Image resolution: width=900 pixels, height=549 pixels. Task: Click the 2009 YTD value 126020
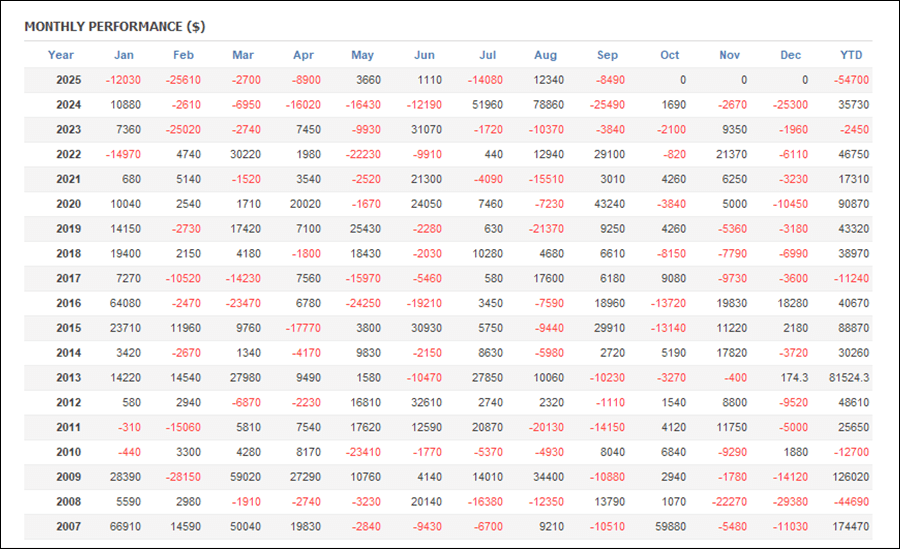[x=849, y=477]
